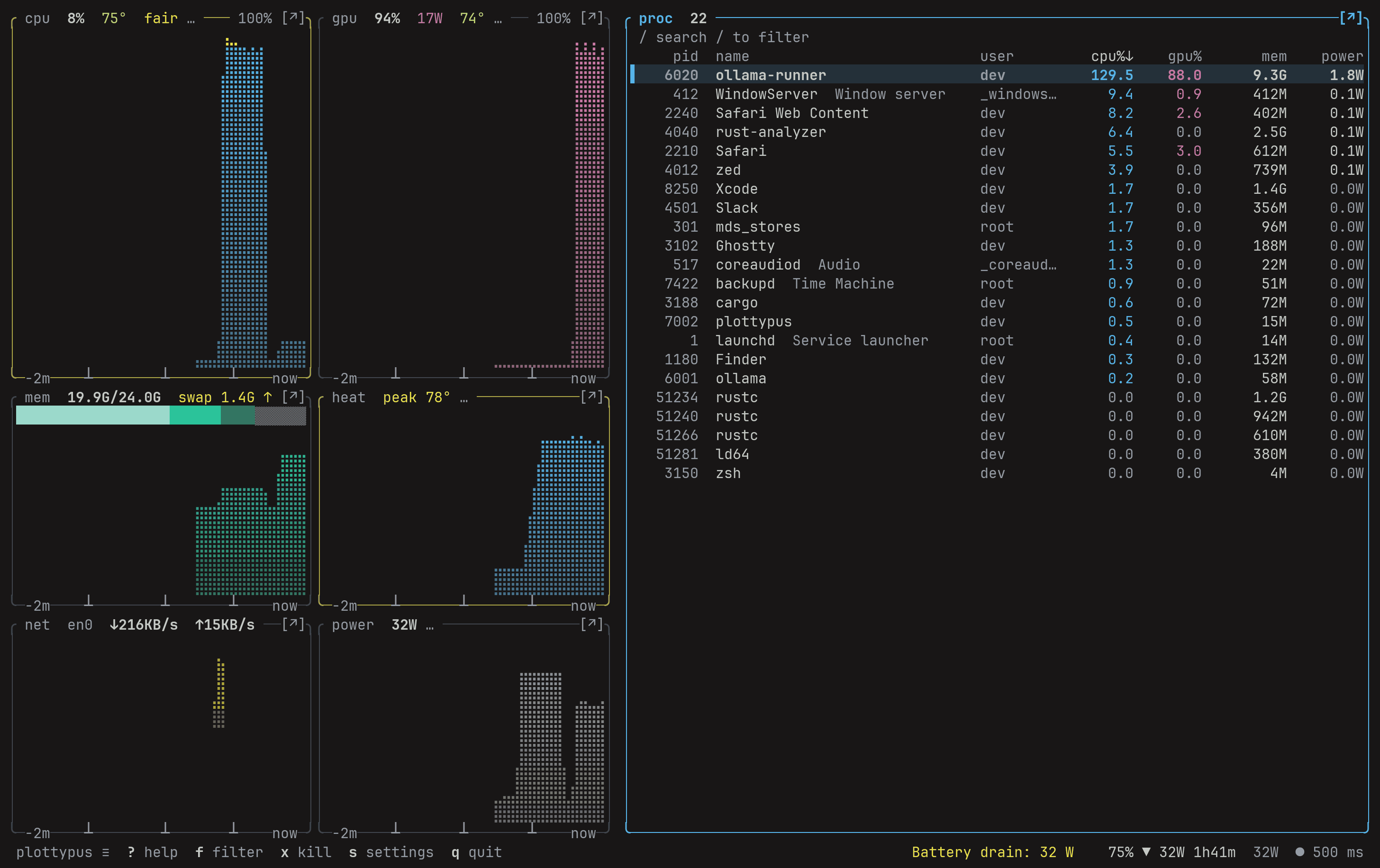Viewport: 1380px width, 868px height.
Task: Sort processes by user column header
Action: point(997,56)
